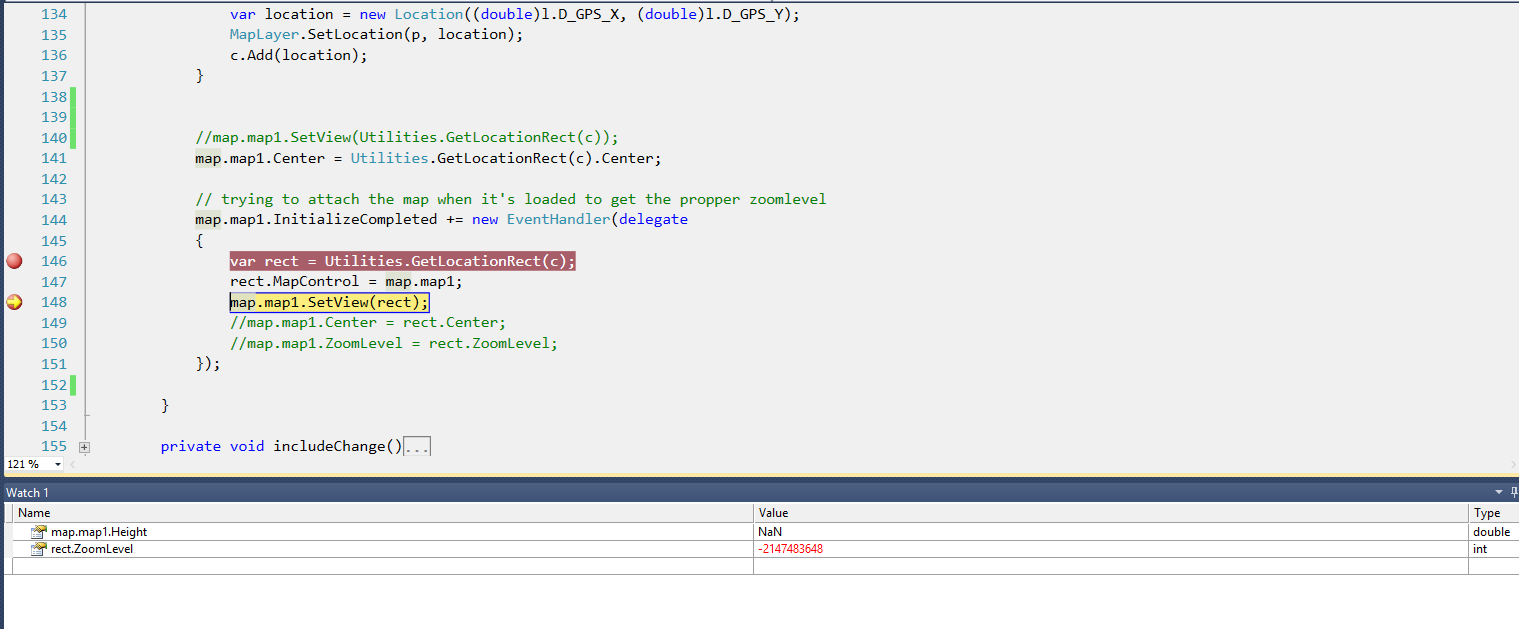The height and width of the screenshot is (629, 1519).
Task: Click 'InitializeCompleted' in line 144
Action: [x=355, y=220]
